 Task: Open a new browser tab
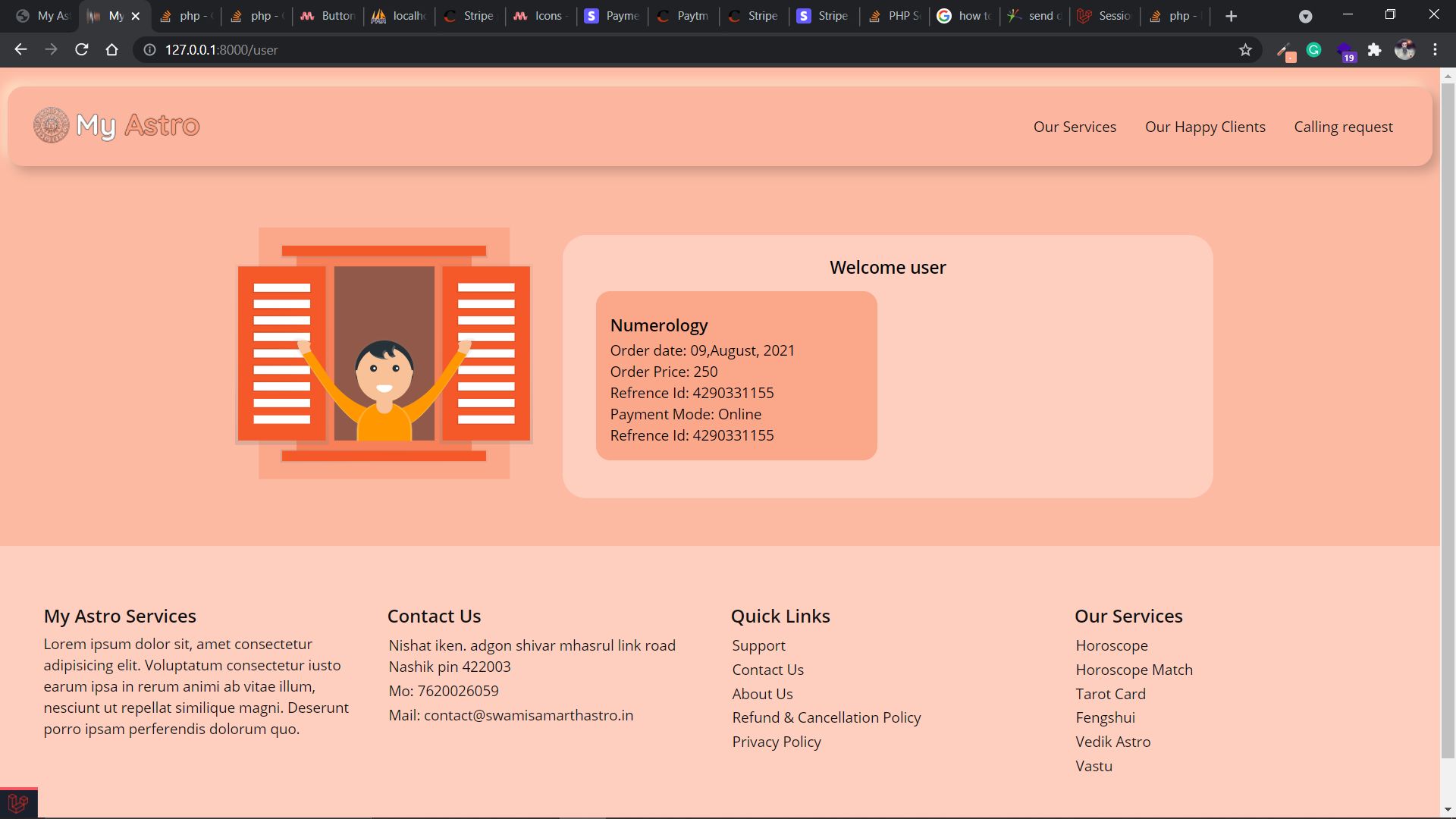1231,16
